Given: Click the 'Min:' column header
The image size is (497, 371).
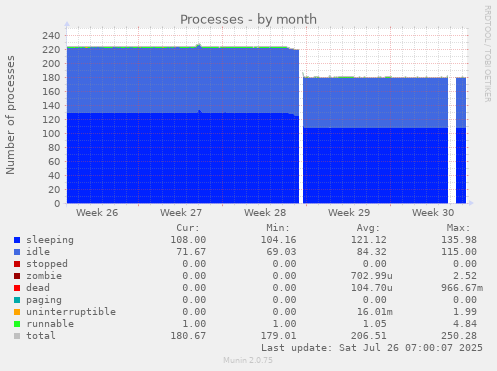Looking at the screenshot, I should tap(278, 228).
